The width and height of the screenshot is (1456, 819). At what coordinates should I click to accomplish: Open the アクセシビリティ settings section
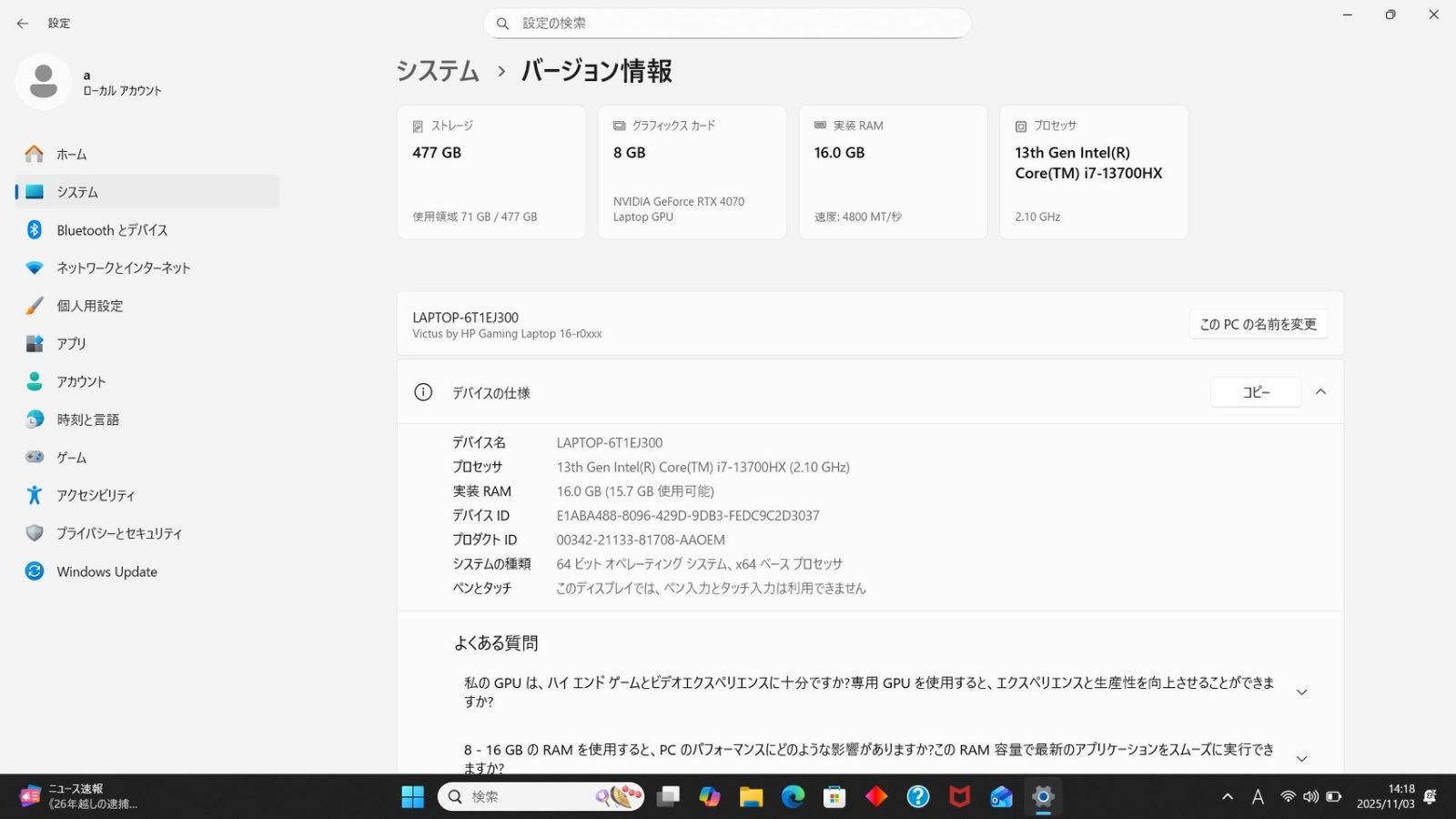click(x=96, y=495)
